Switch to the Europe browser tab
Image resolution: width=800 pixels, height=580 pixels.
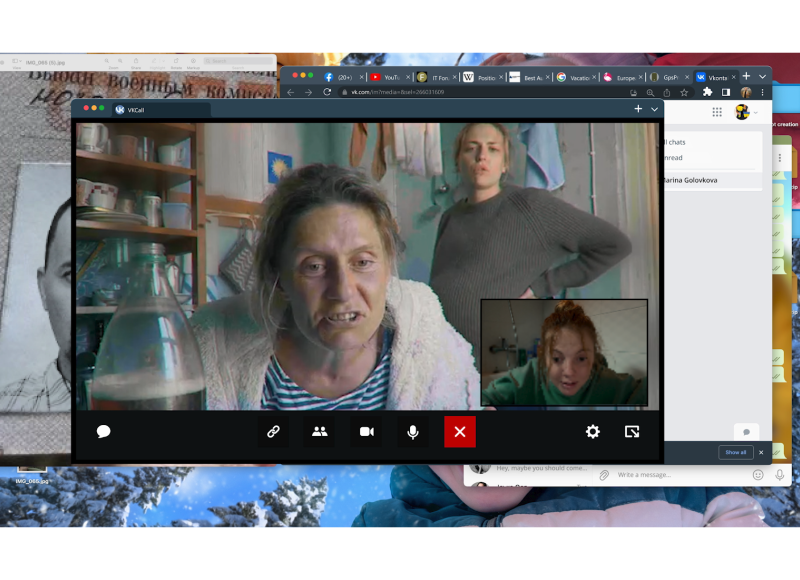[x=622, y=78]
